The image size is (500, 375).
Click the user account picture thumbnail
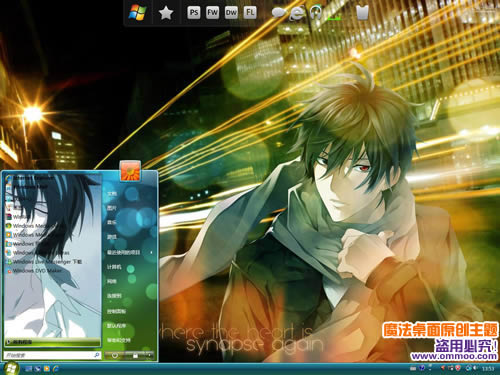[x=130, y=171]
